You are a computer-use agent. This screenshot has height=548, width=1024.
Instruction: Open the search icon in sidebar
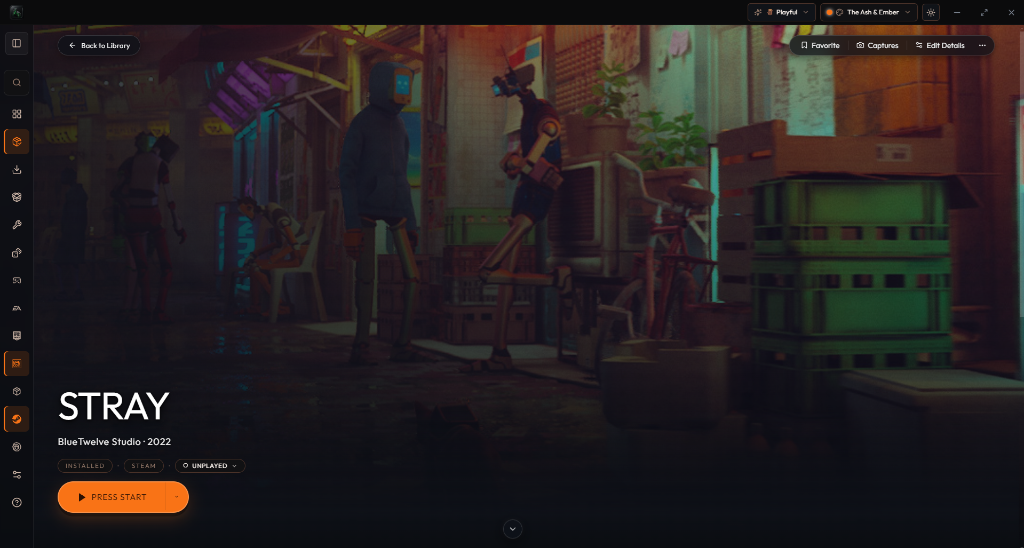coord(17,82)
